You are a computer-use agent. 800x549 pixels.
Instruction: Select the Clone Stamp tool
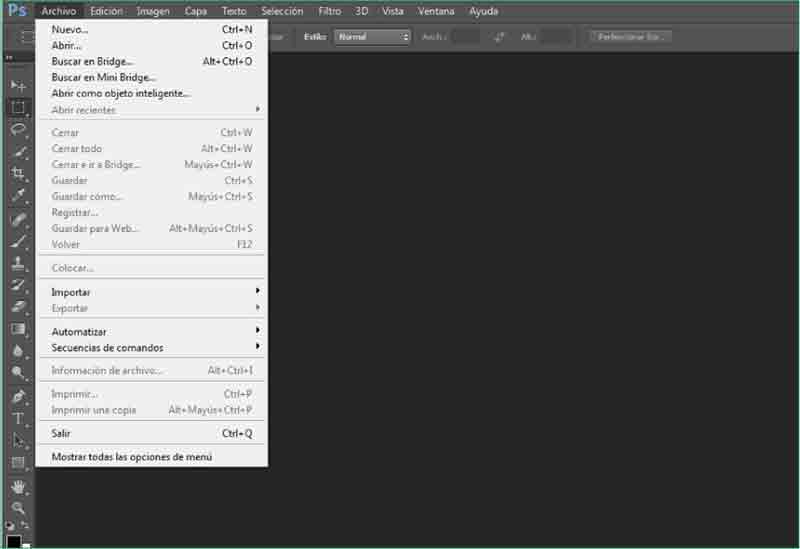pos(17,264)
